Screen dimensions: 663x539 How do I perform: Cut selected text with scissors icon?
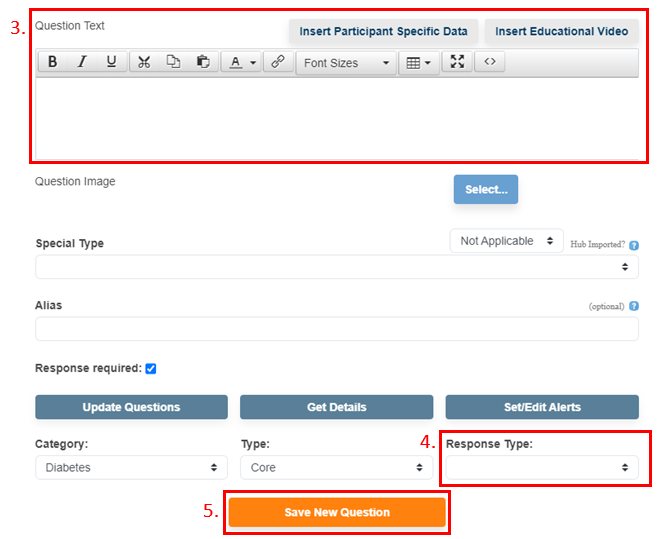(x=144, y=62)
